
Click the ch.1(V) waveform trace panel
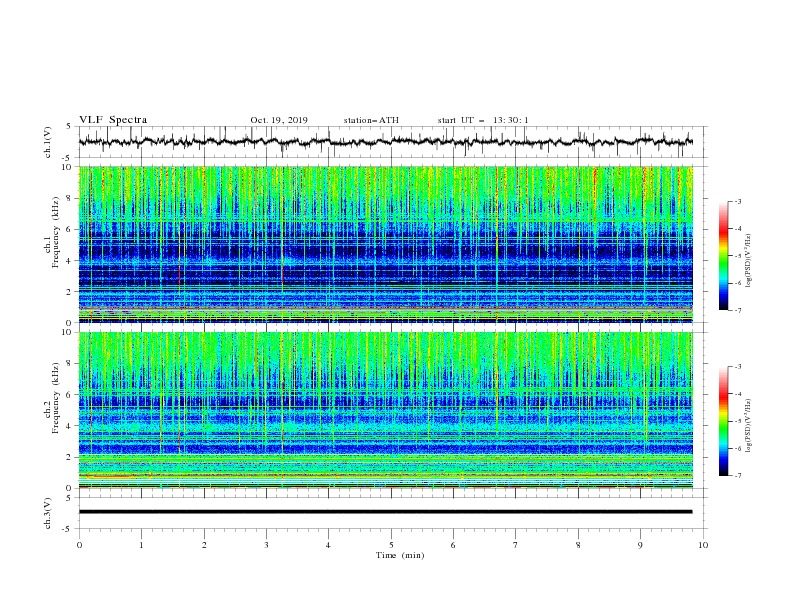393,142
